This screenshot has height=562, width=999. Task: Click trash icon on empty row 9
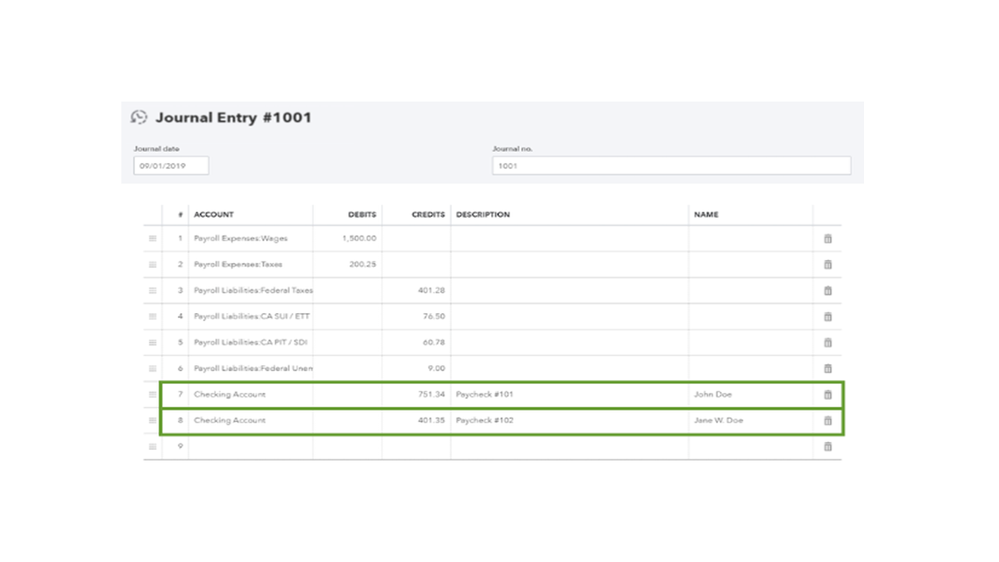[x=827, y=447]
